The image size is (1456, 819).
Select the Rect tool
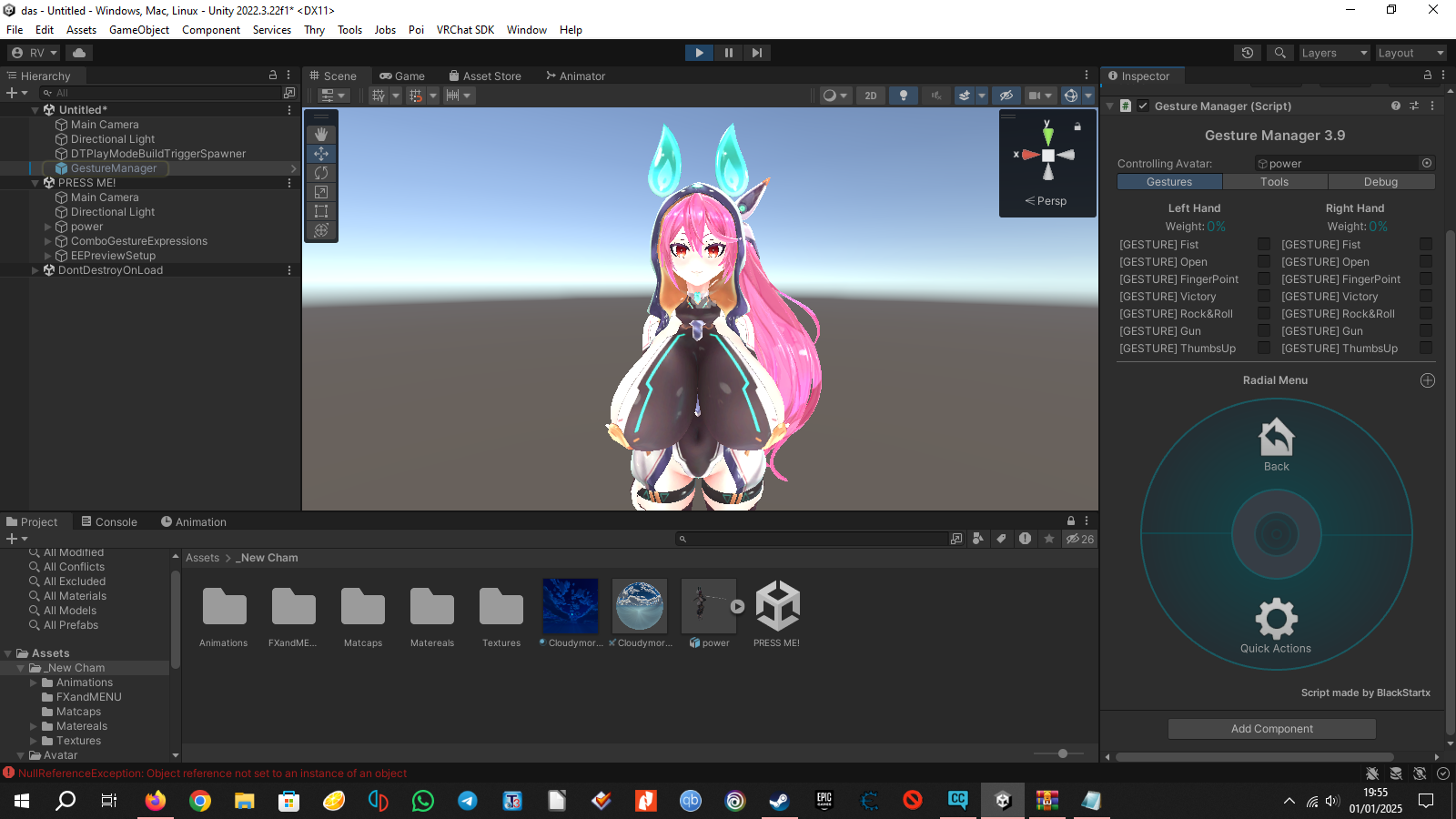point(321,211)
